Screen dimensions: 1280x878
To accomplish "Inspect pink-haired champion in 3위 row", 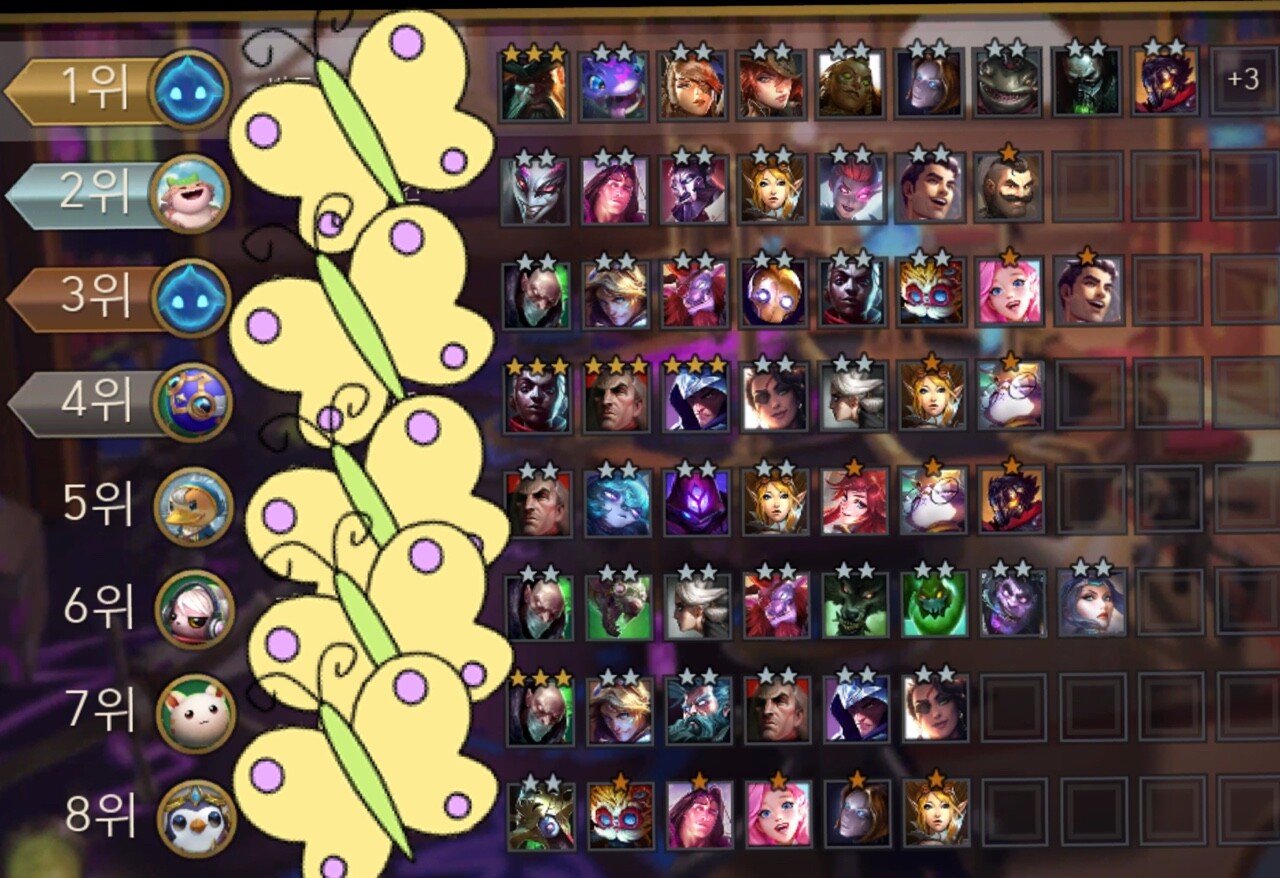I will tap(1009, 290).
